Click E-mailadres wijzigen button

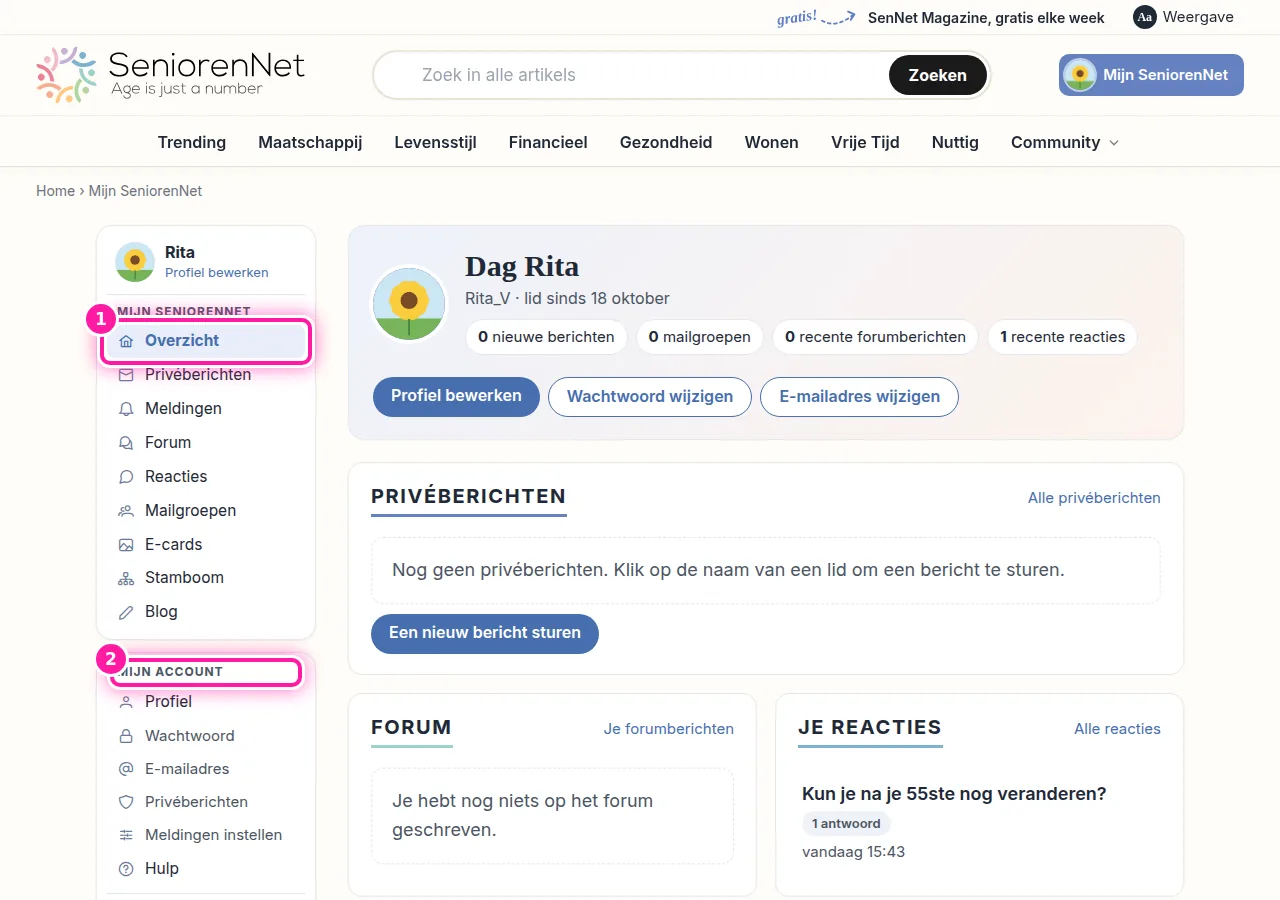point(860,396)
